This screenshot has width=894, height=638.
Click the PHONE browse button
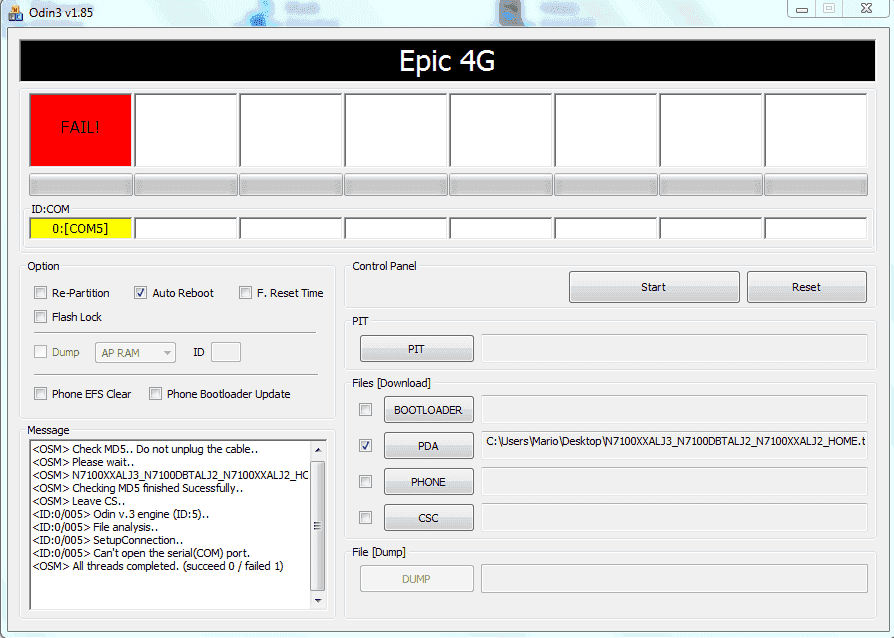pyautogui.click(x=429, y=482)
